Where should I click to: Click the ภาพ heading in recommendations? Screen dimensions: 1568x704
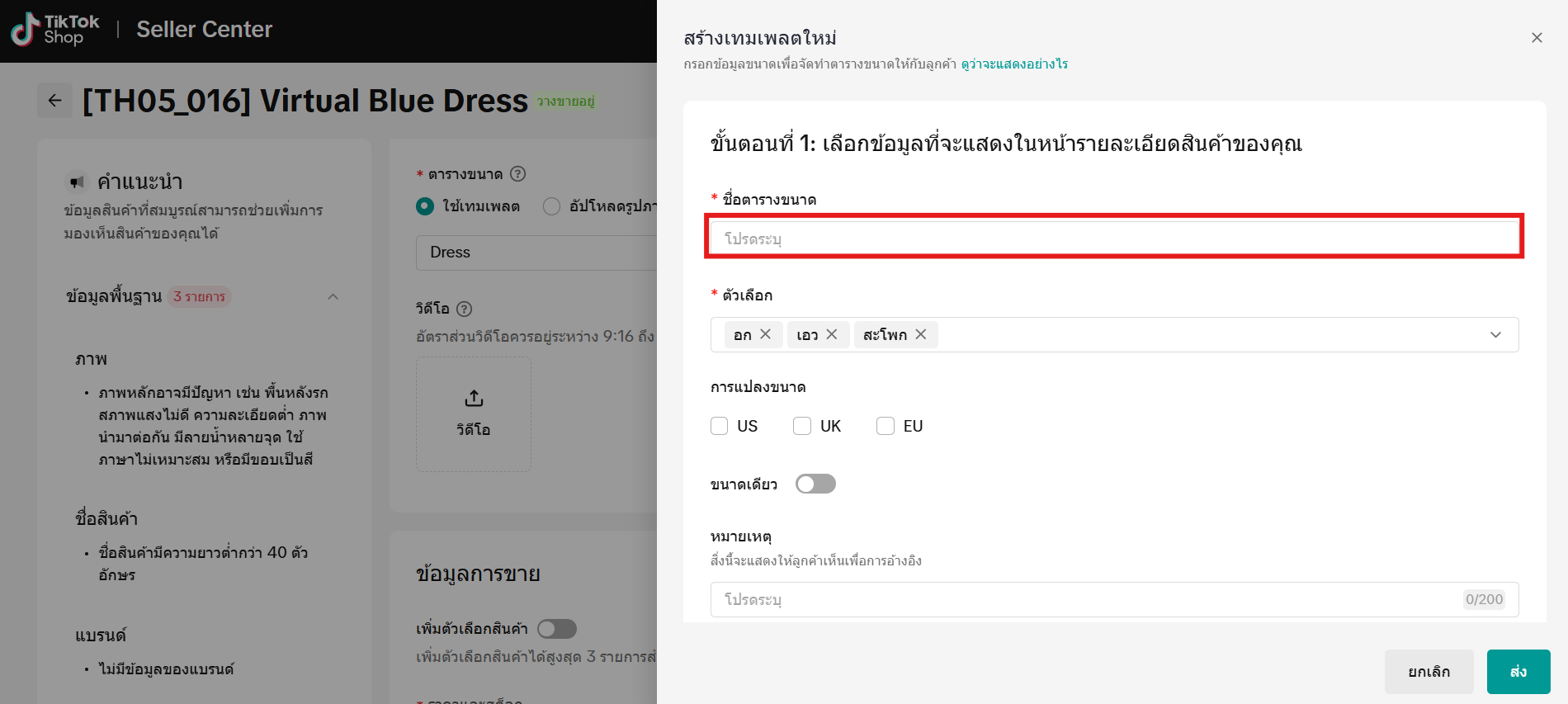pos(92,359)
